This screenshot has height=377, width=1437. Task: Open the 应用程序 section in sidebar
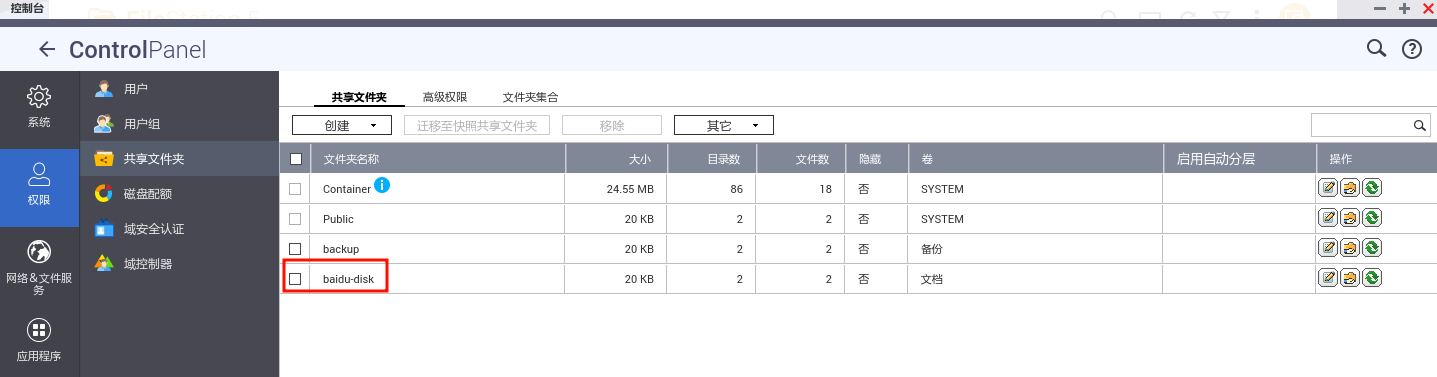click(39, 340)
